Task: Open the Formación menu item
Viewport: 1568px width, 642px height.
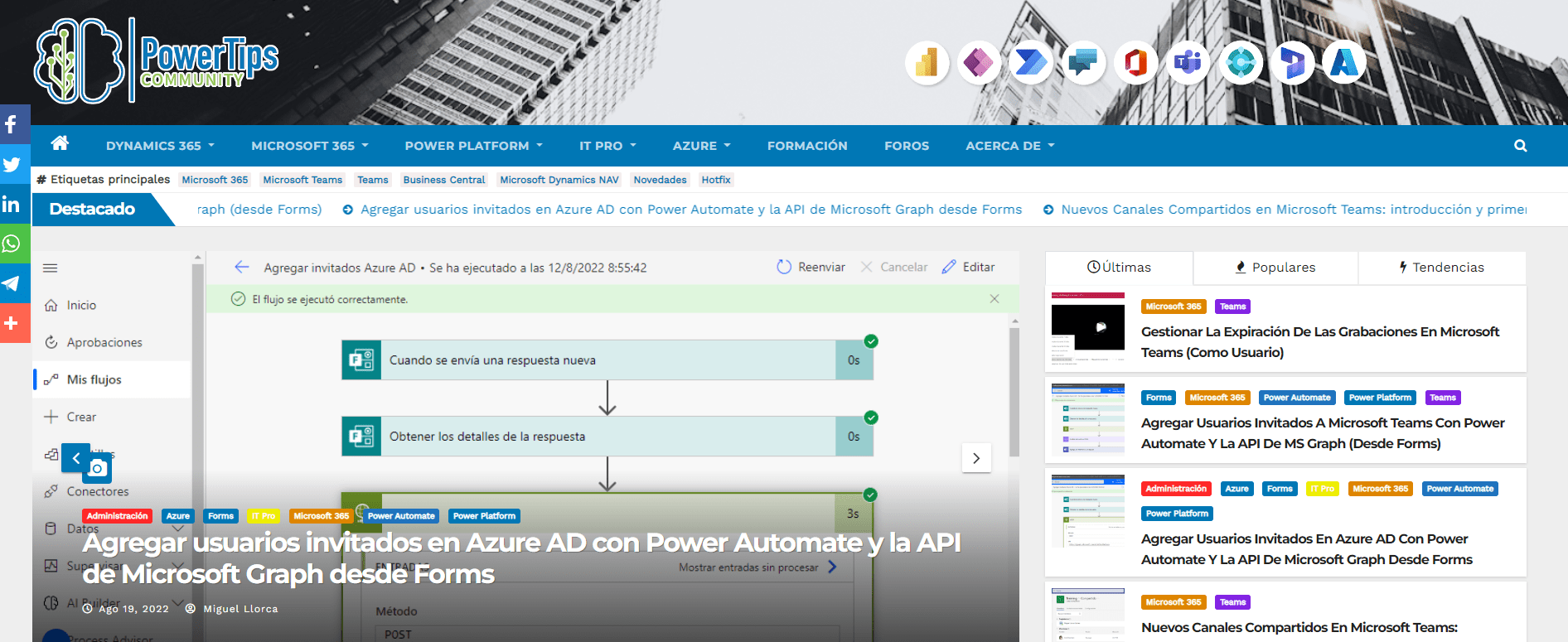Action: (x=806, y=146)
